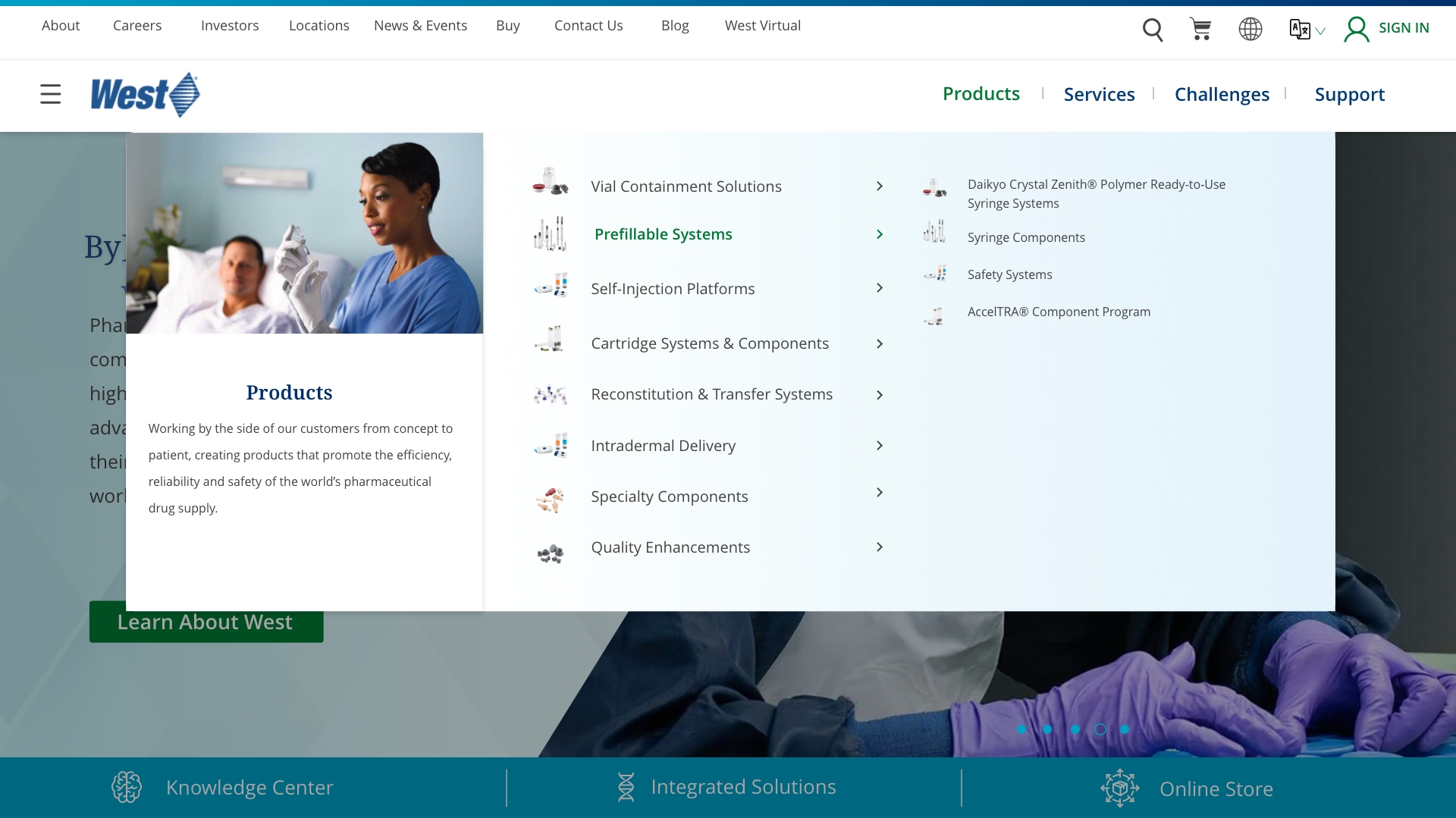The height and width of the screenshot is (818, 1456).
Task: Open the Syringe Components link
Action: click(1025, 237)
